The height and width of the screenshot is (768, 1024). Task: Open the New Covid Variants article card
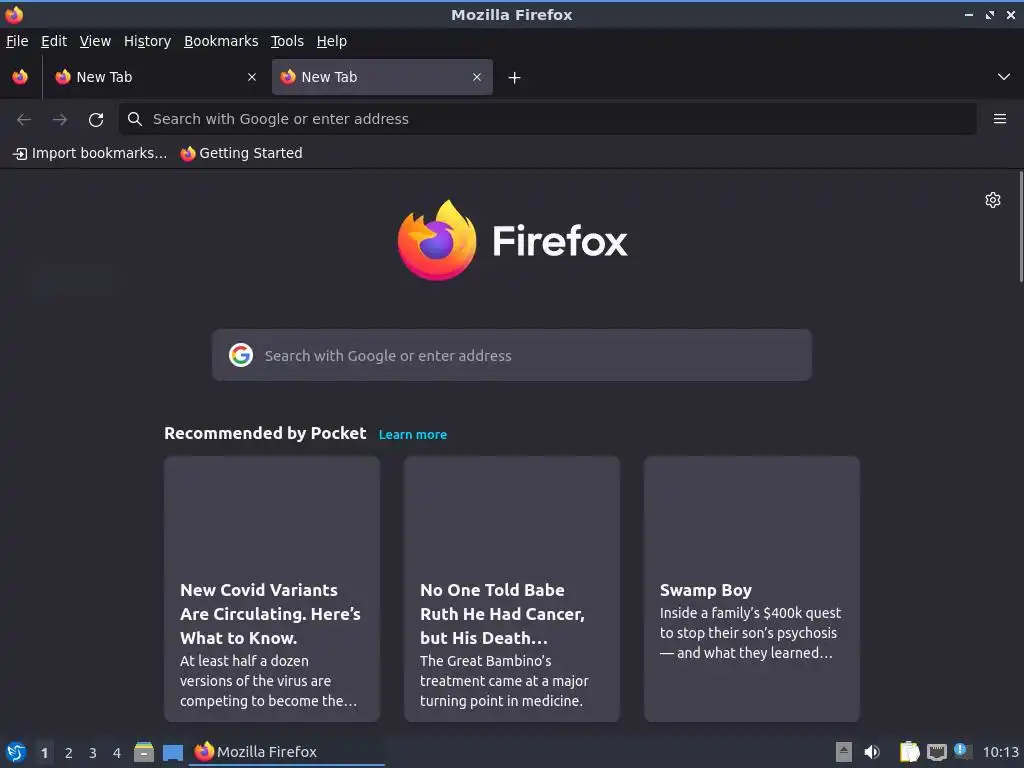click(x=272, y=589)
